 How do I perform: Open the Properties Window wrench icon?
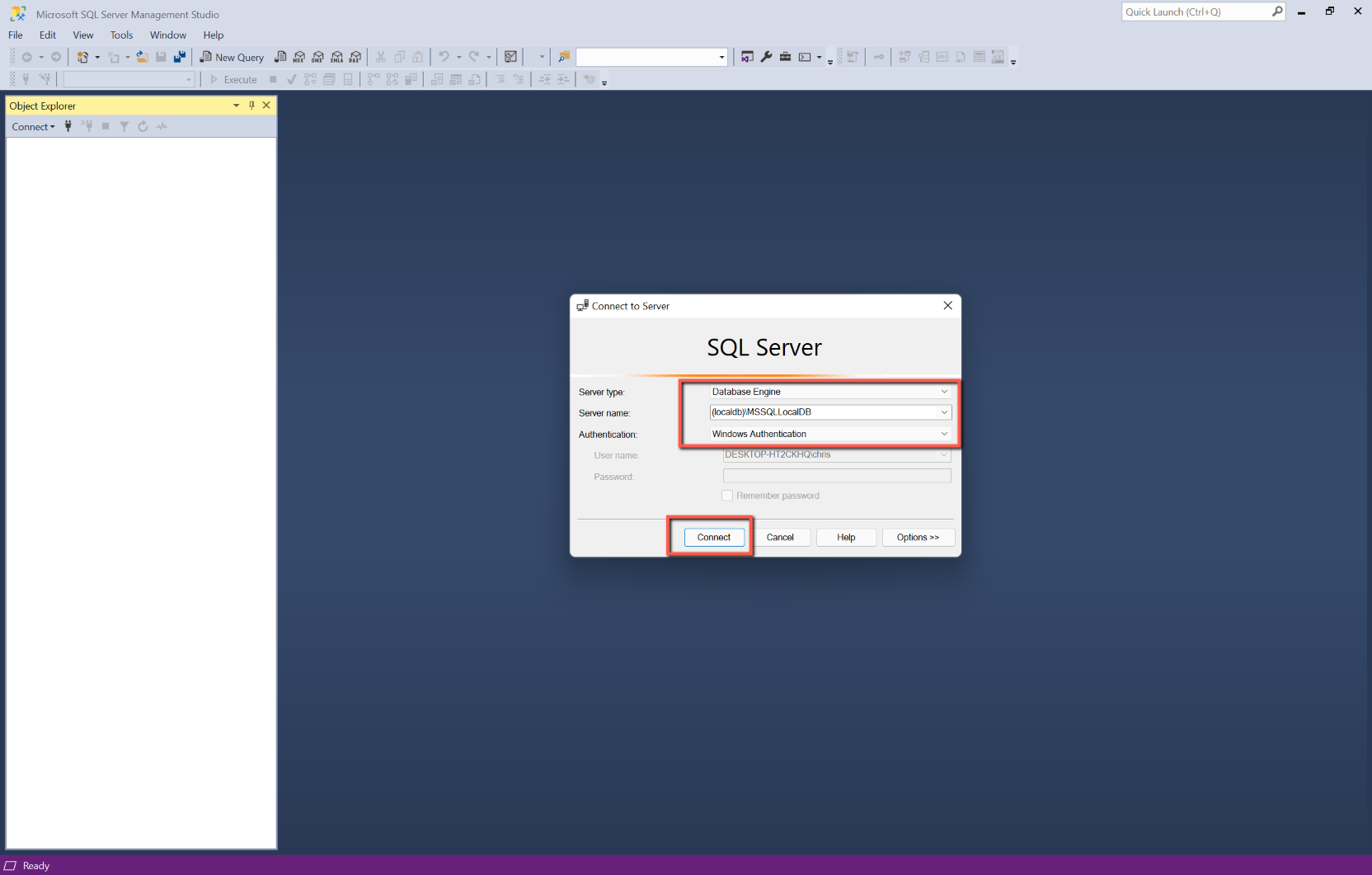tap(766, 57)
